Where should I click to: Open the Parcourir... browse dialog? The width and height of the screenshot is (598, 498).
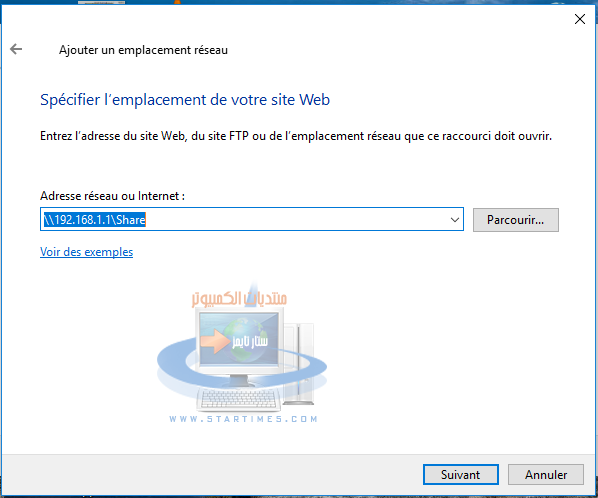coord(516,220)
